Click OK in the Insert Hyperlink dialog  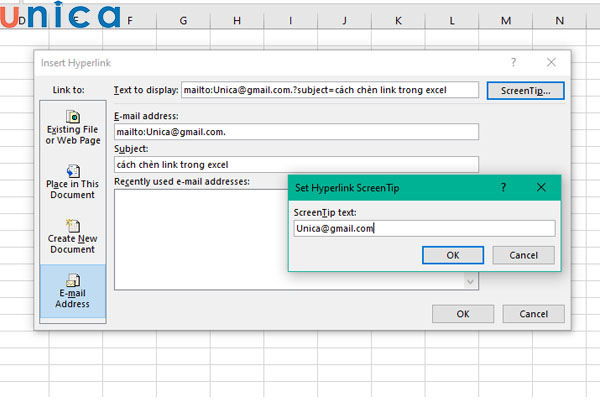(x=462, y=313)
